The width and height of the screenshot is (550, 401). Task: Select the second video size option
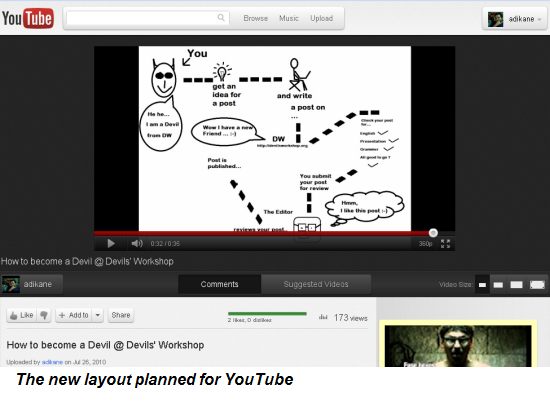click(498, 285)
